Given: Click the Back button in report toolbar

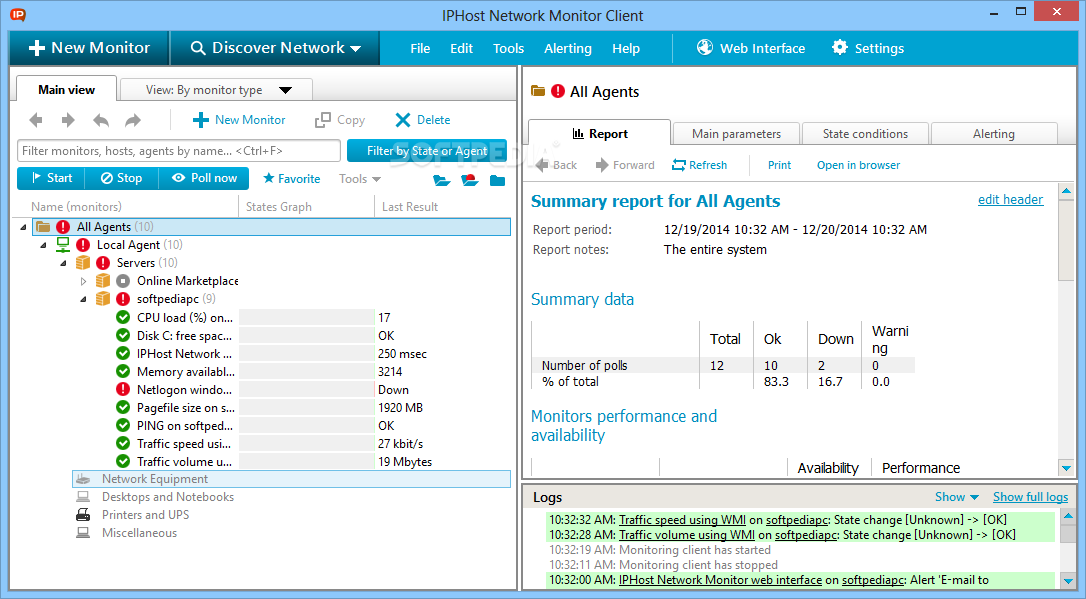Looking at the screenshot, I should coord(556,165).
